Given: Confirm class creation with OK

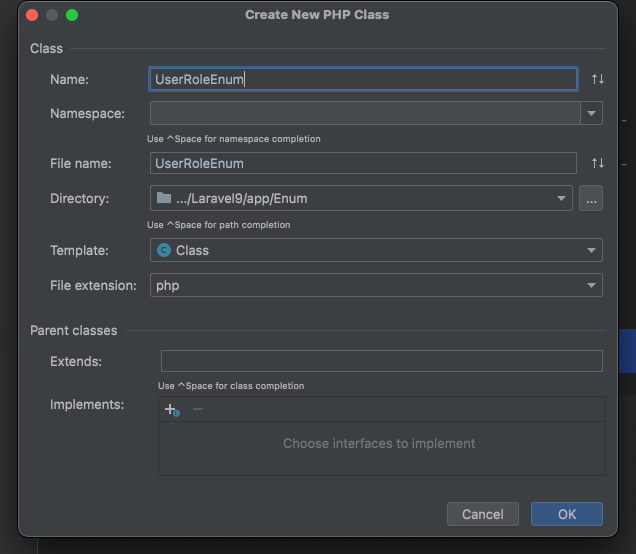Looking at the screenshot, I should point(567,514).
